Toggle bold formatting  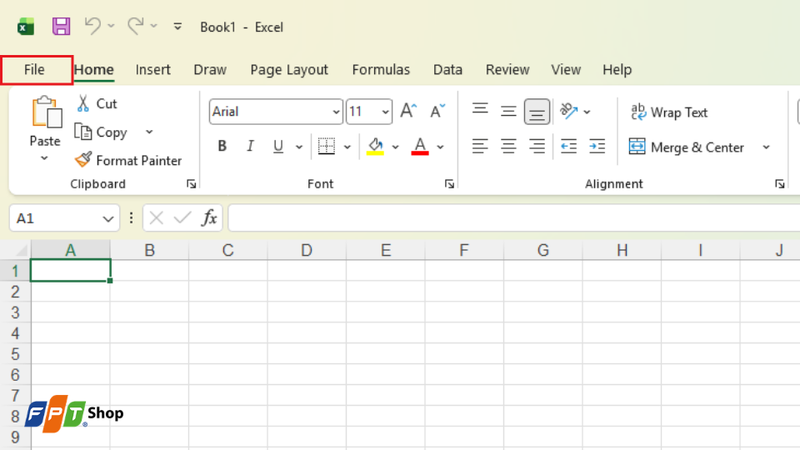(222, 146)
